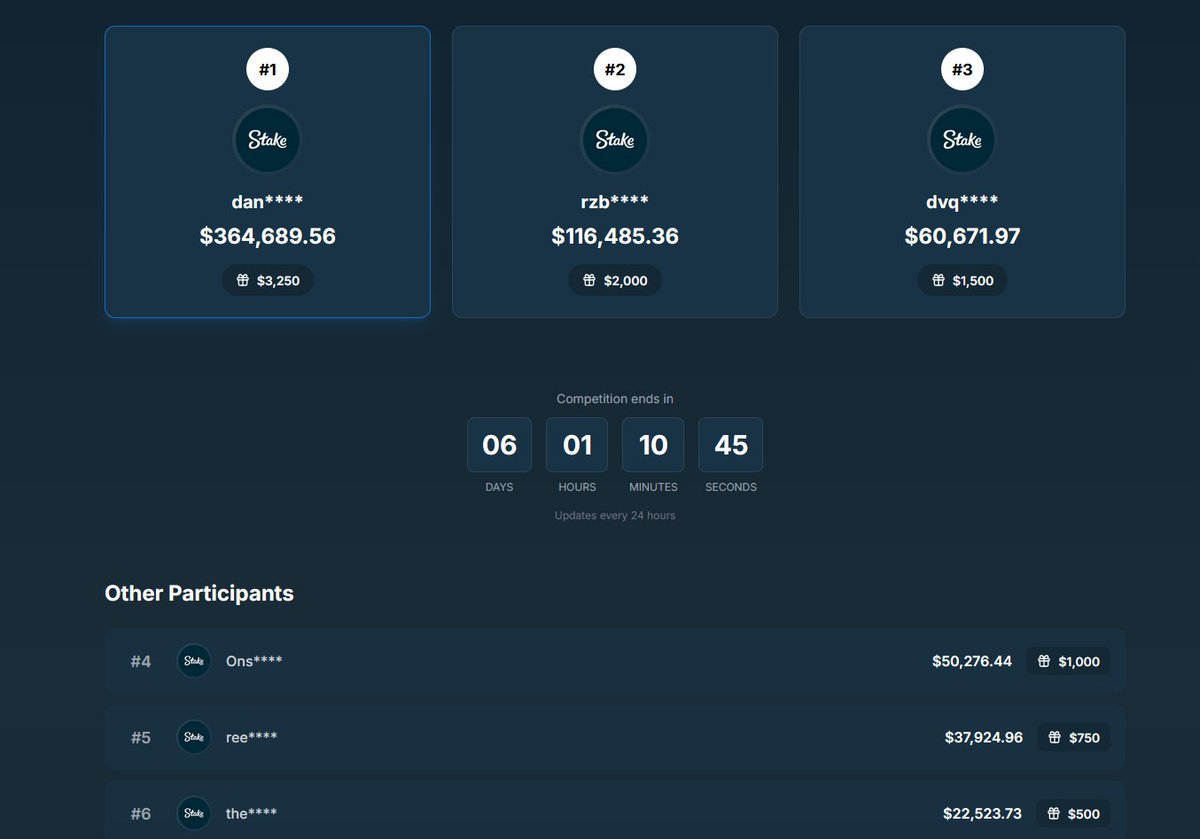Viewport: 1200px width, 839px height.
Task: Click the gift icon beside $1,000
Action: (1044, 661)
